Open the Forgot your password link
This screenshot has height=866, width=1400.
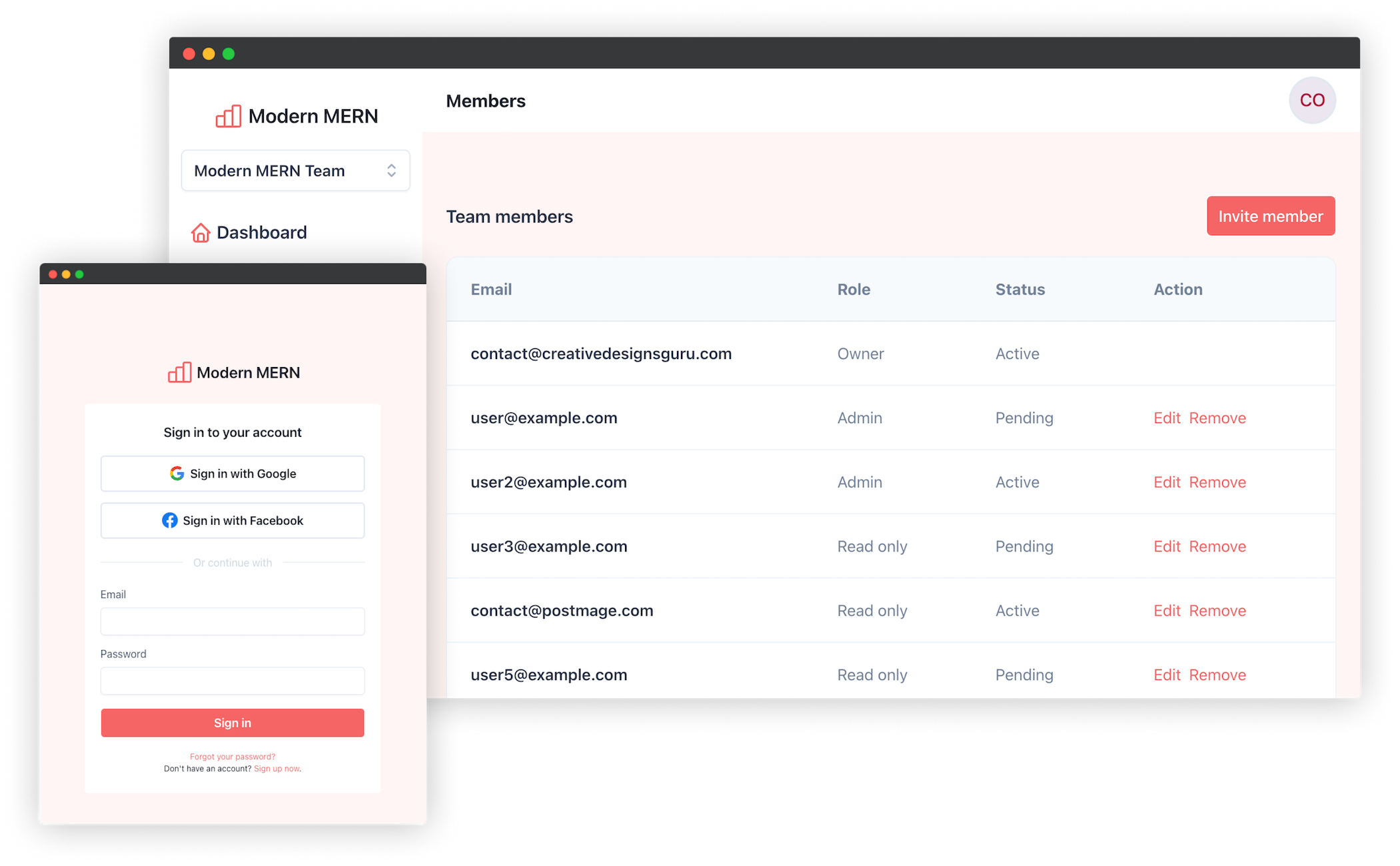click(232, 756)
